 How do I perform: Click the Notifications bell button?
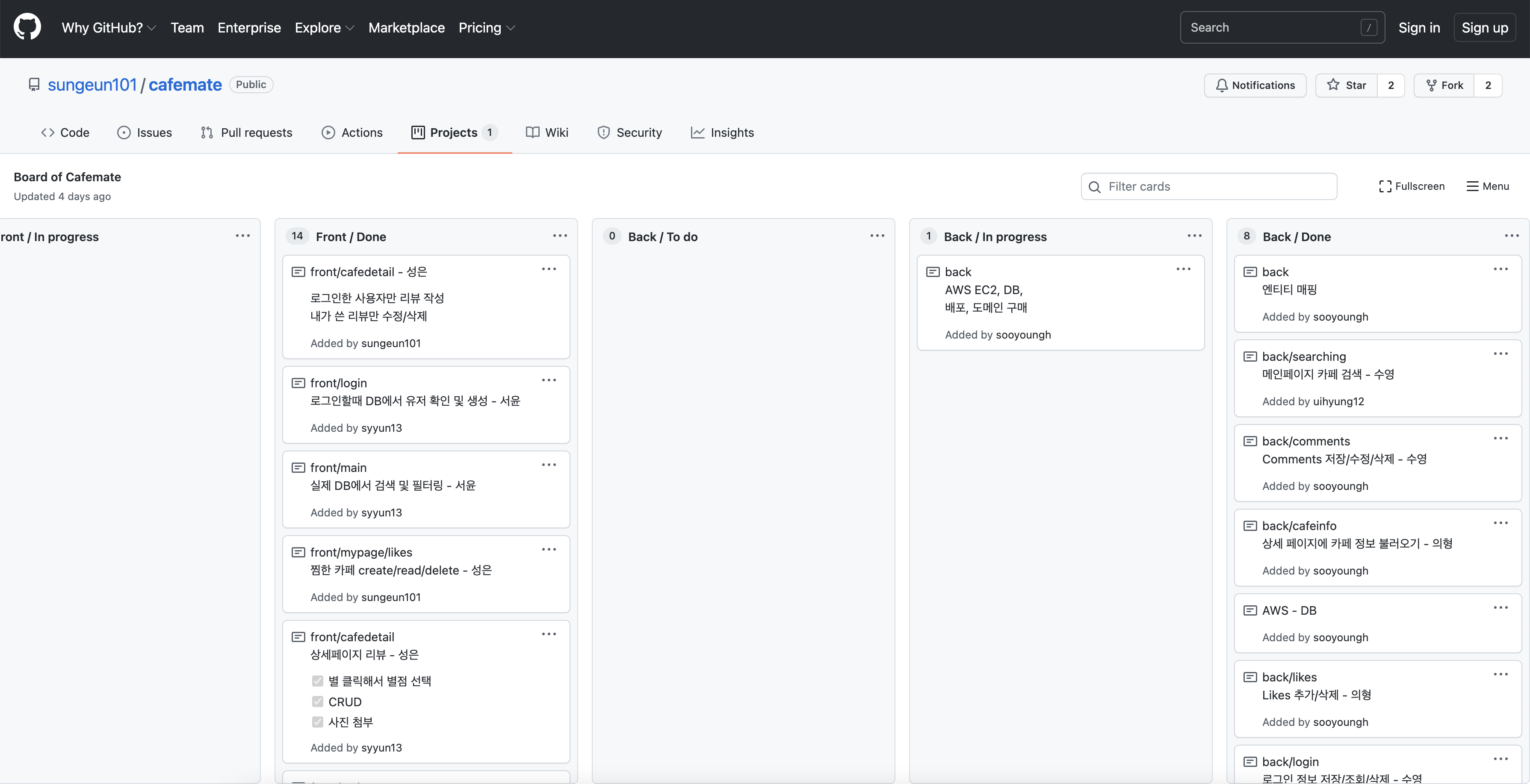click(x=1255, y=85)
